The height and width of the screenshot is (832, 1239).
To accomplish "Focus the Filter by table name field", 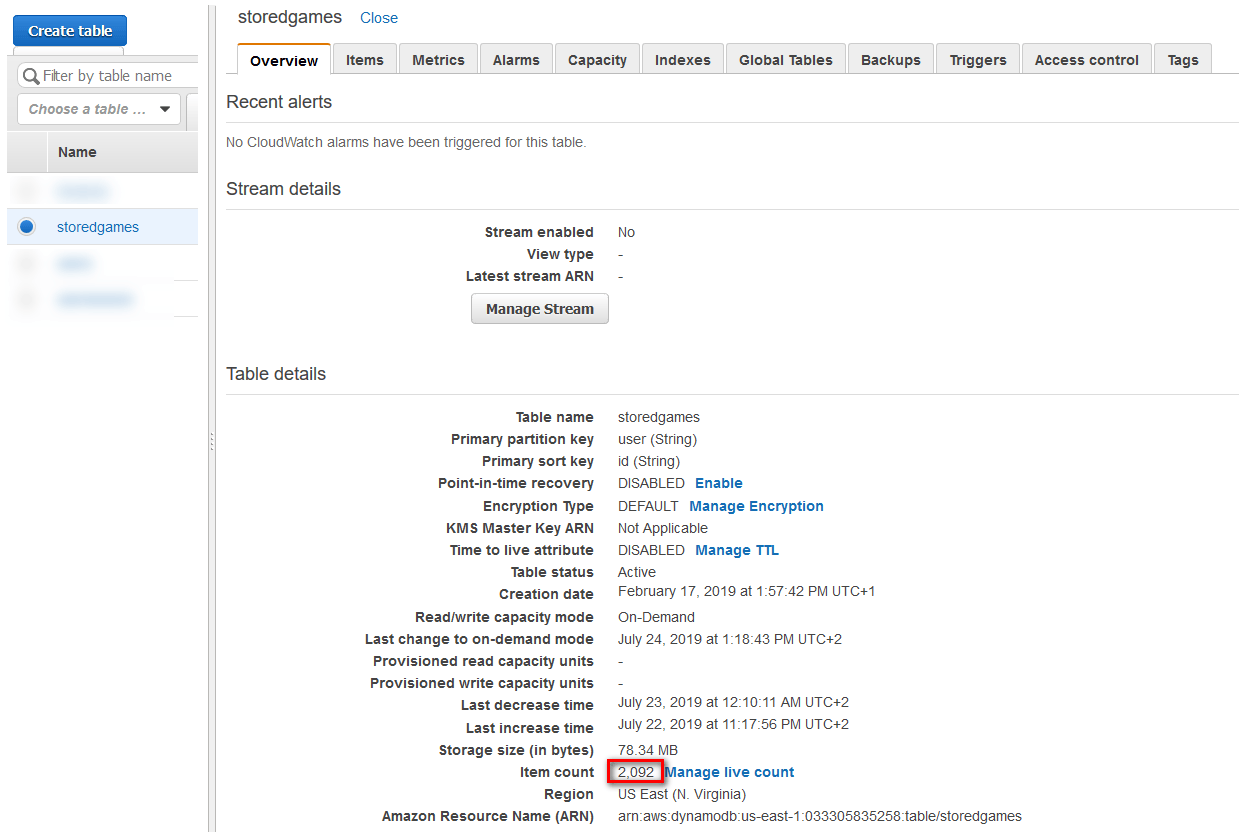I will 108,76.
